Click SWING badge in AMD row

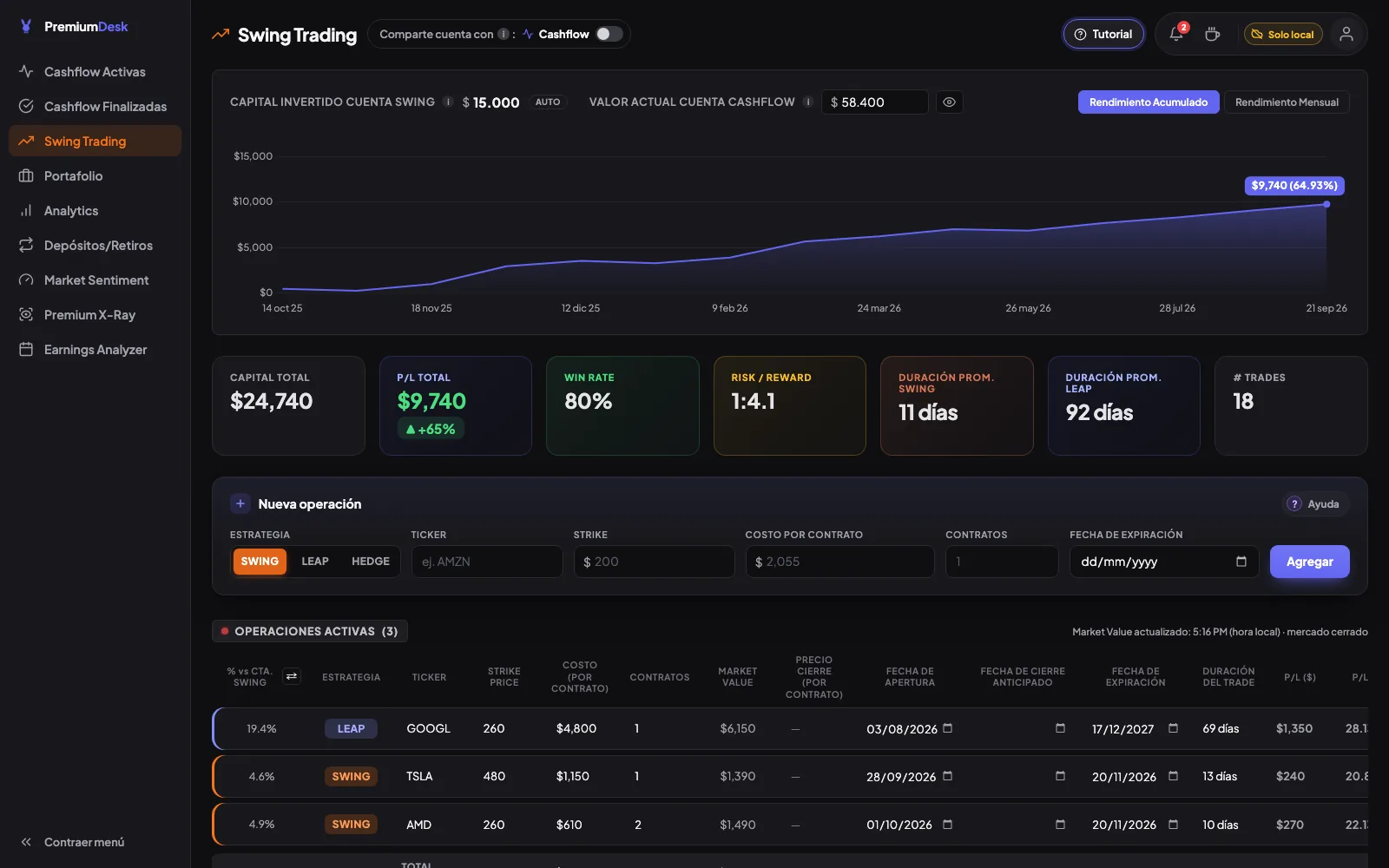click(x=351, y=825)
